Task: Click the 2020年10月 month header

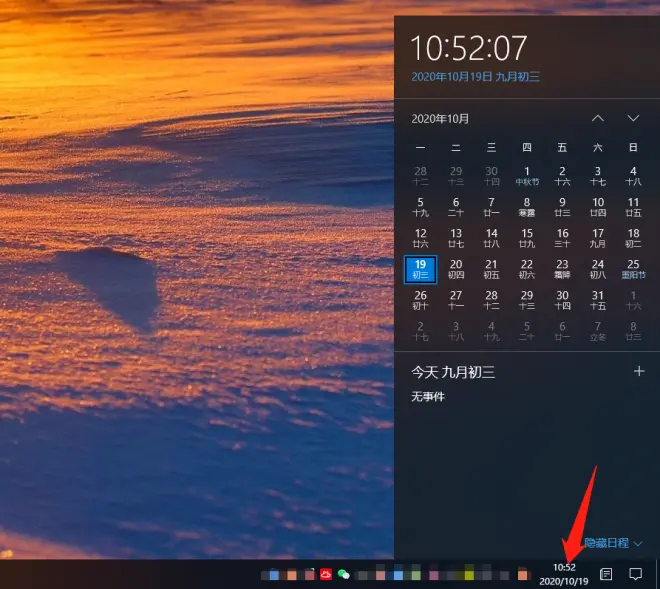Action: [440, 119]
